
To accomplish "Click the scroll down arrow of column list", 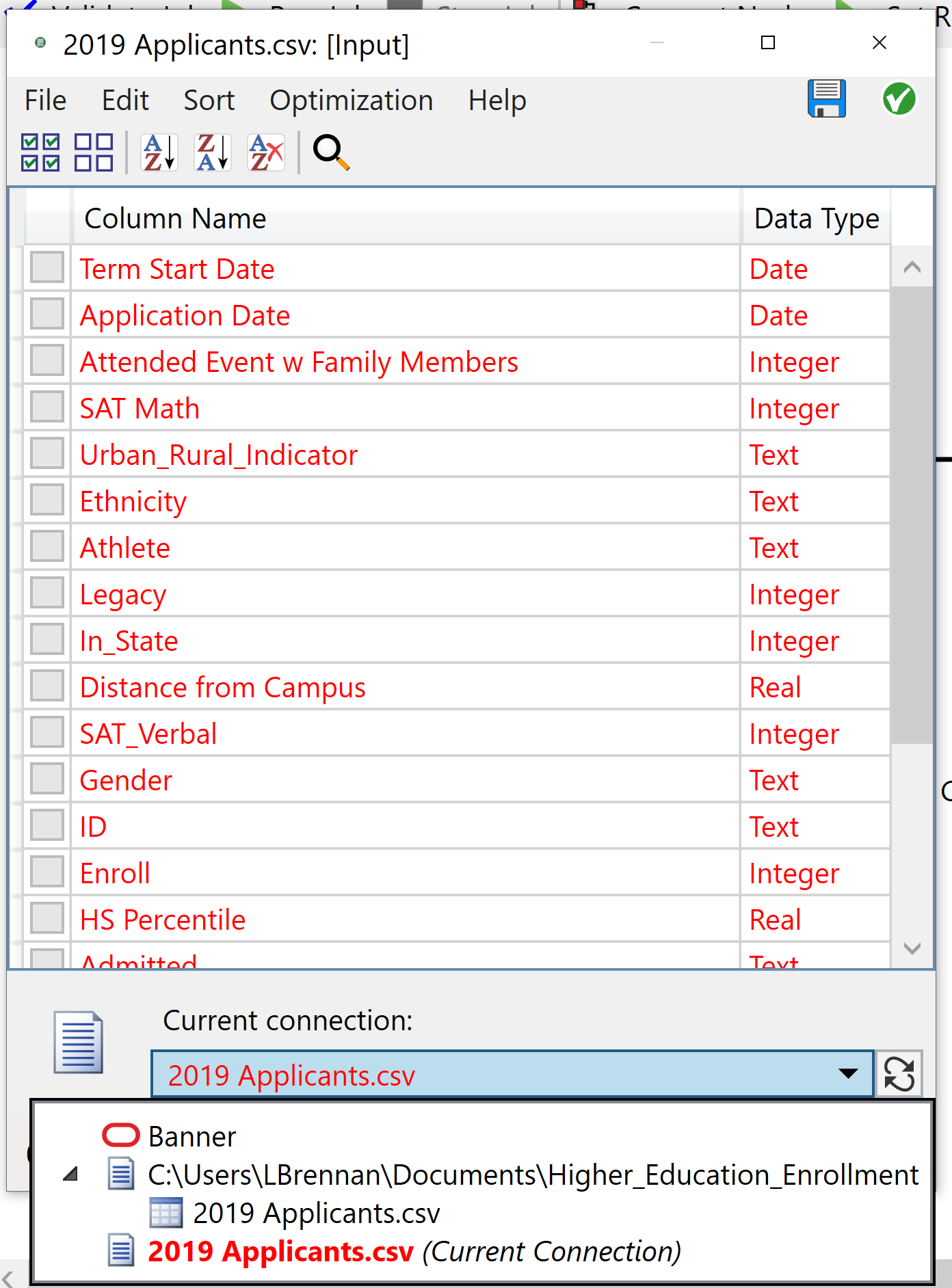I will tap(912, 948).
